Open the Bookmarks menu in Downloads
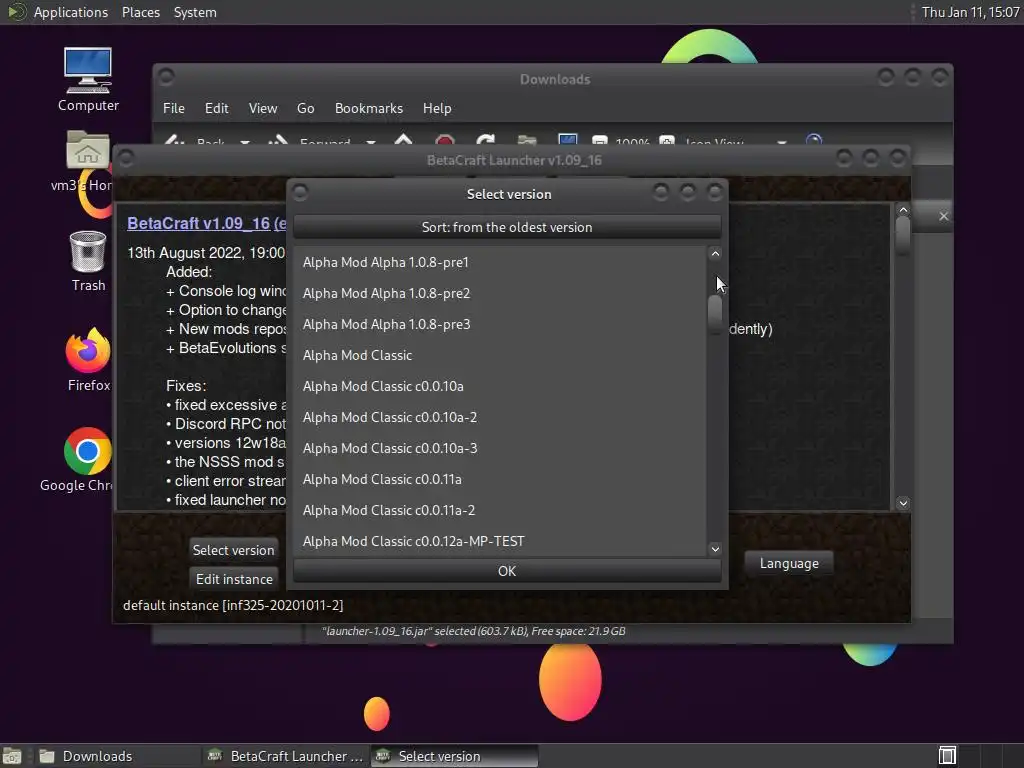The width and height of the screenshot is (1024, 768). [x=369, y=108]
